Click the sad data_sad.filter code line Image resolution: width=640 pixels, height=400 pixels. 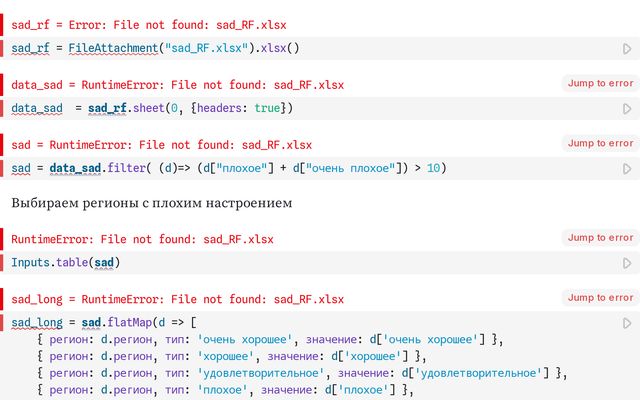tap(229, 168)
